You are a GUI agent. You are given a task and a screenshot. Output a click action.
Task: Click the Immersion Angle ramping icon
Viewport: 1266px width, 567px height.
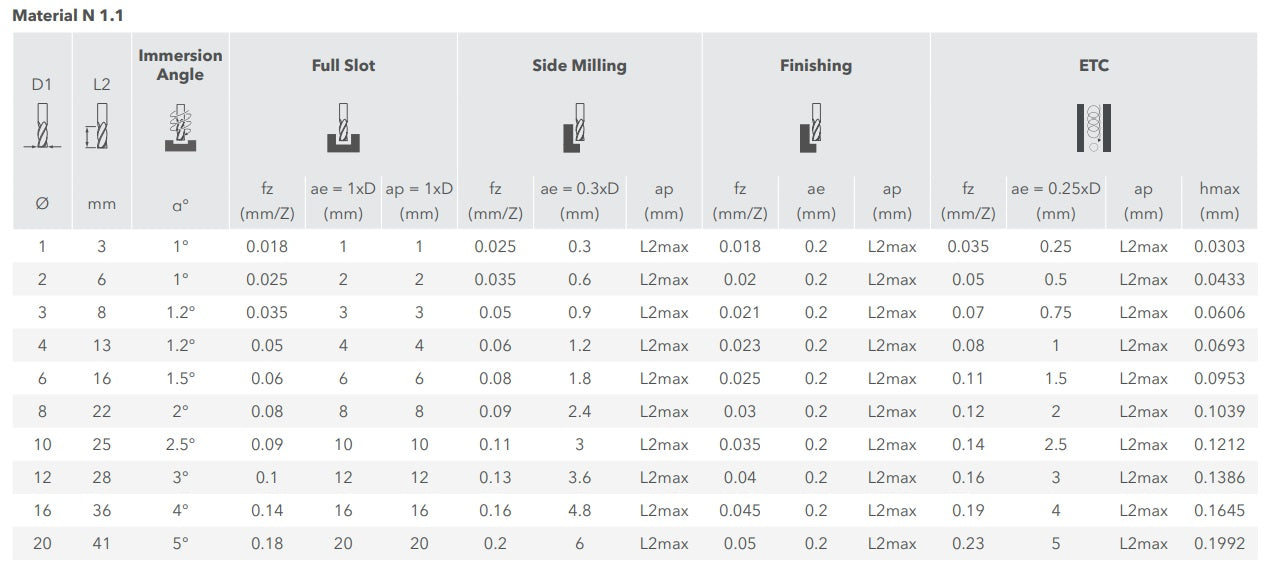180,126
